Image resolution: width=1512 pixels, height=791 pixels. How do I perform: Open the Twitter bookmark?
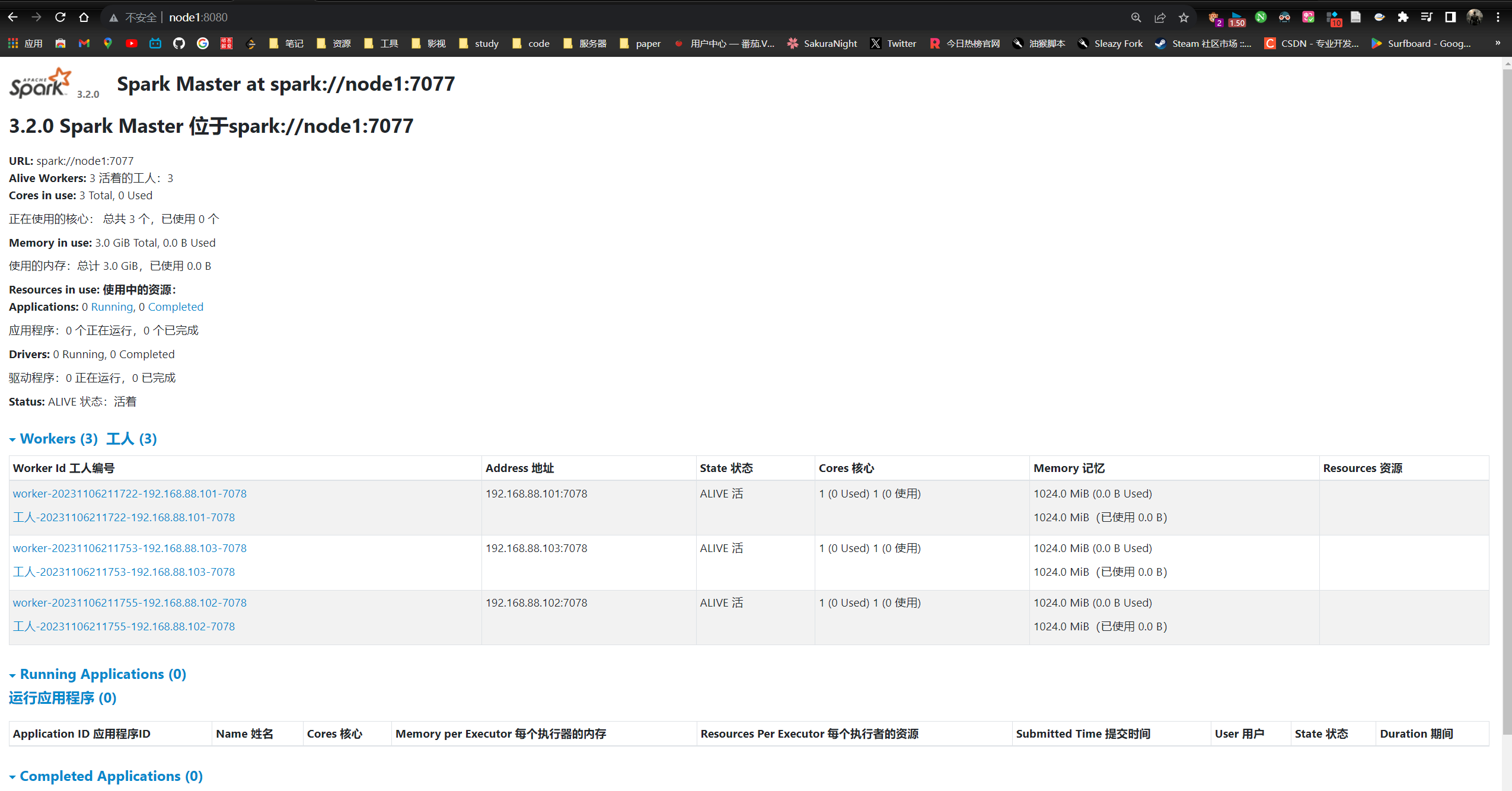pyautogui.click(x=894, y=43)
